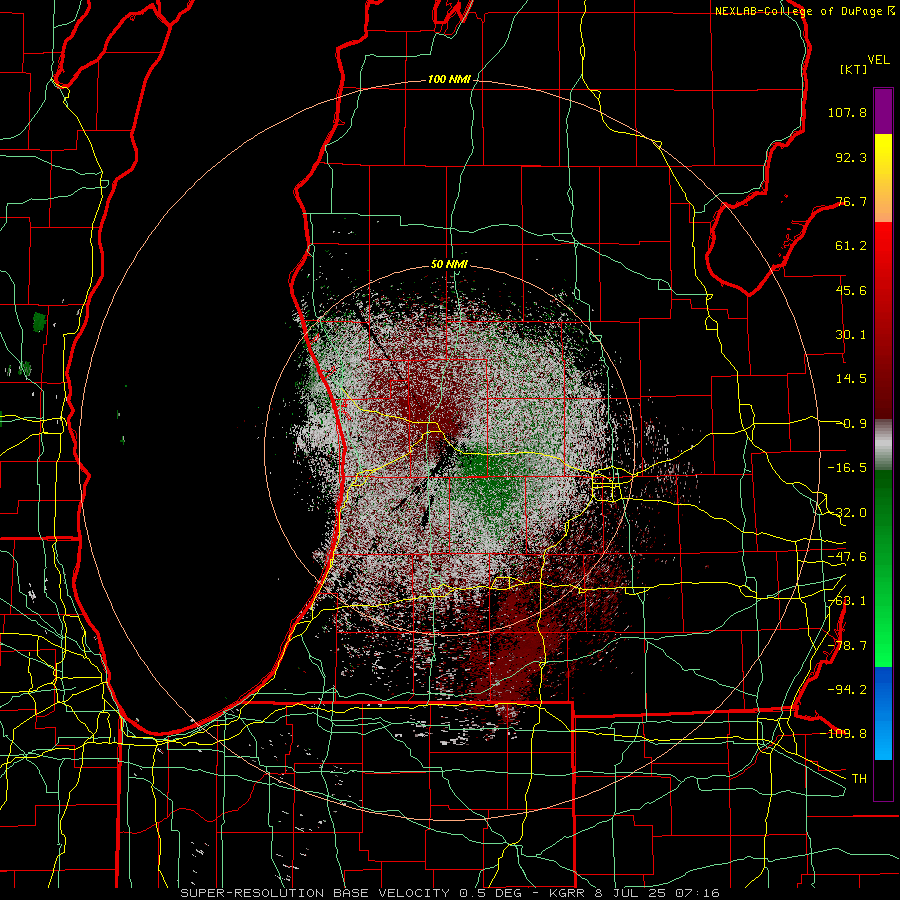Click the Super-Resolution Base Velocity caption text

pyautogui.click(x=450, y=893)
